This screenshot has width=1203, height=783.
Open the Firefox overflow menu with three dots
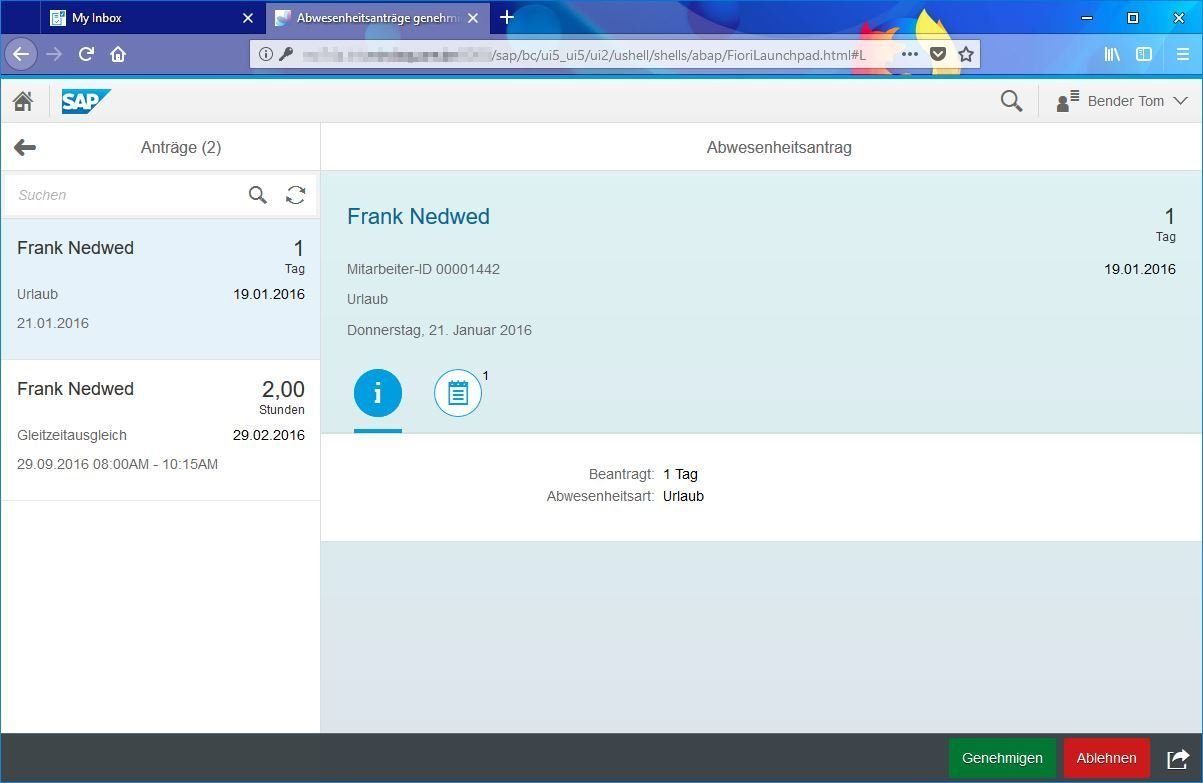(908, 54)
